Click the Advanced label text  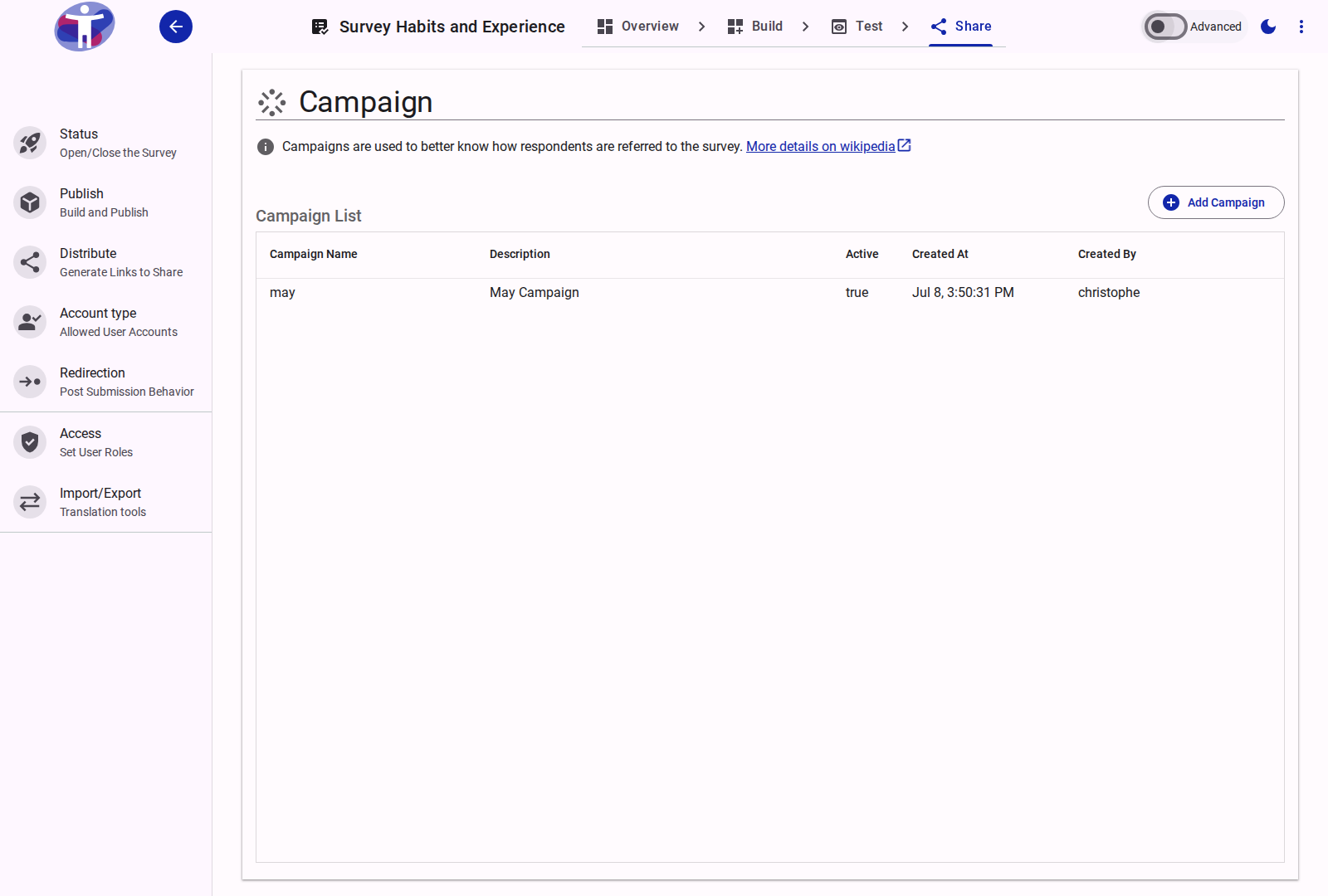point(1216,27)
